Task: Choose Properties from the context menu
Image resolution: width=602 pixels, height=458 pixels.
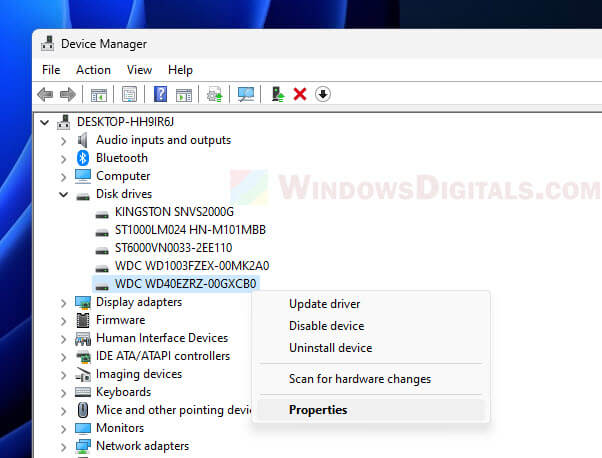Action: 318,410
